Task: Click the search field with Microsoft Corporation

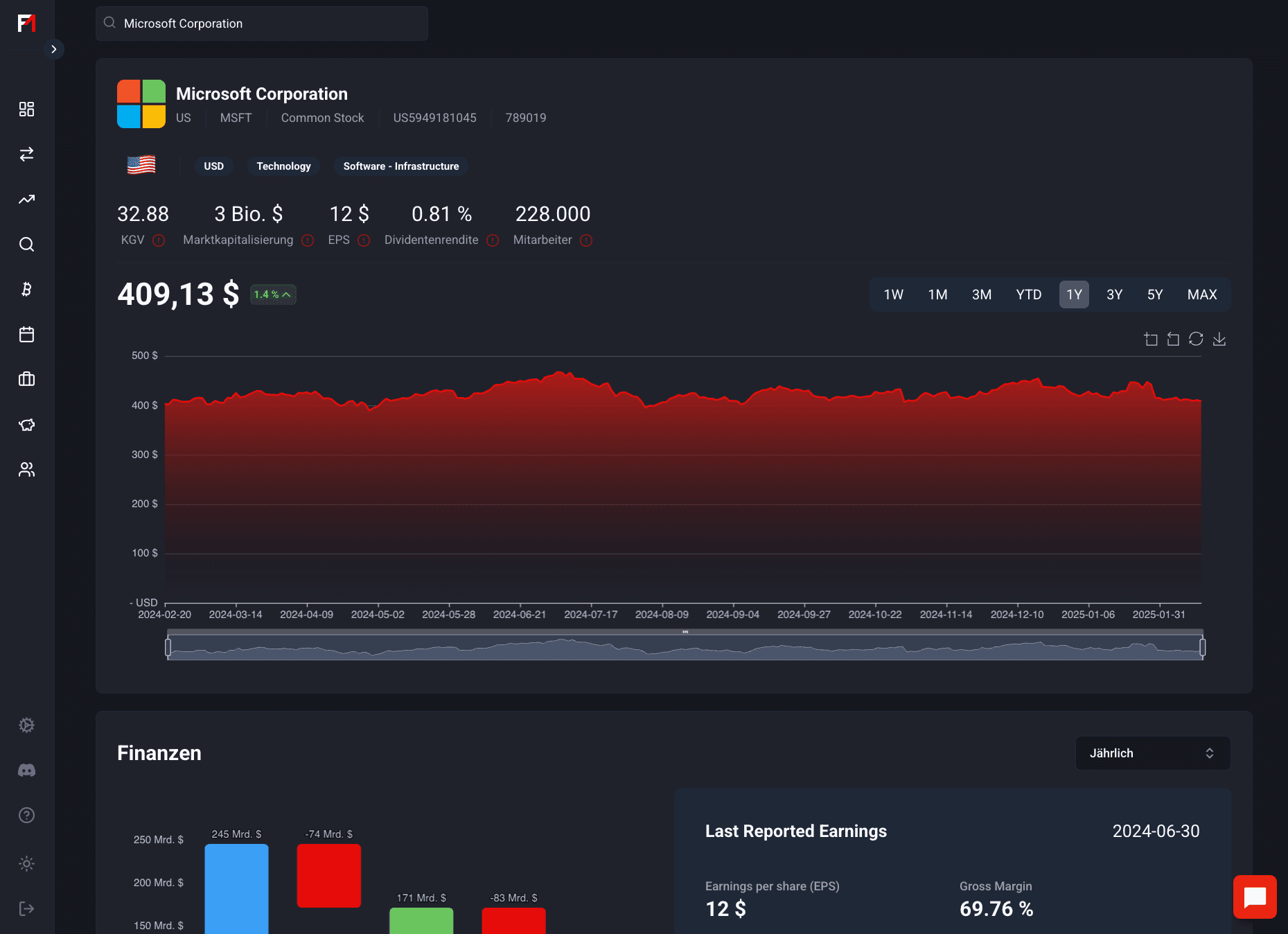Action: [x=262, y=24]
